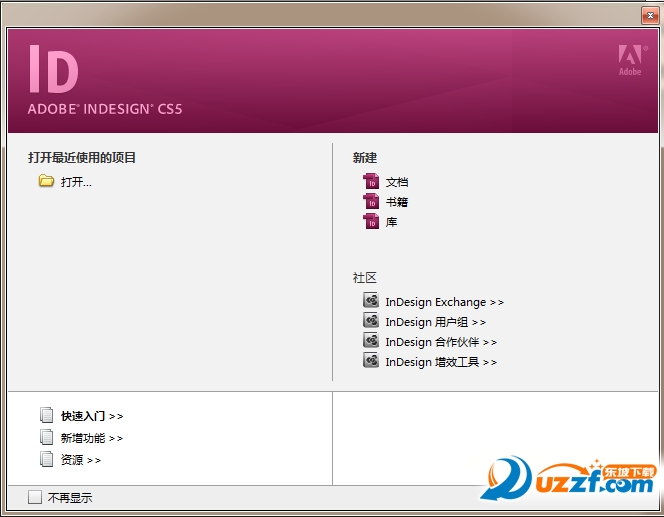Click the page icon beside 资源

point(47,459)
